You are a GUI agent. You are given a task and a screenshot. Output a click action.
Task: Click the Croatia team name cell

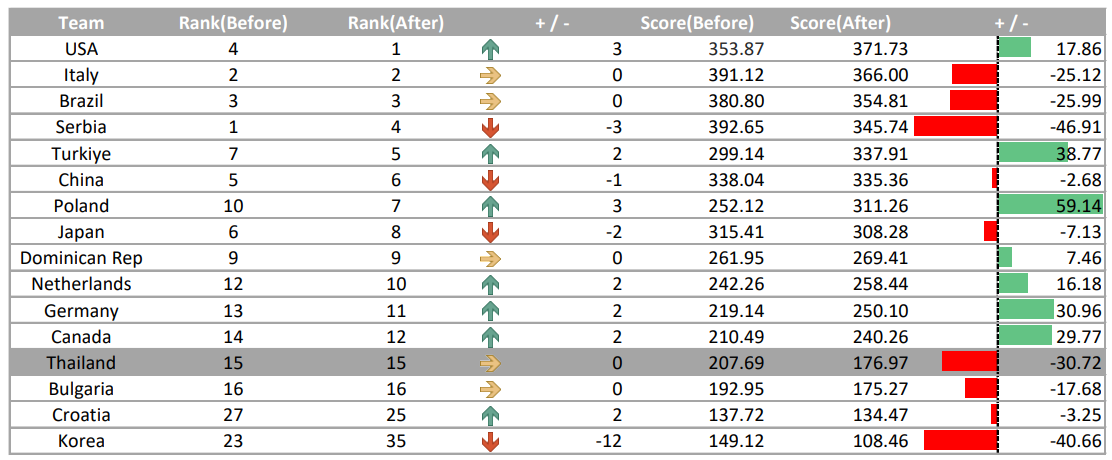click(81, 416)
